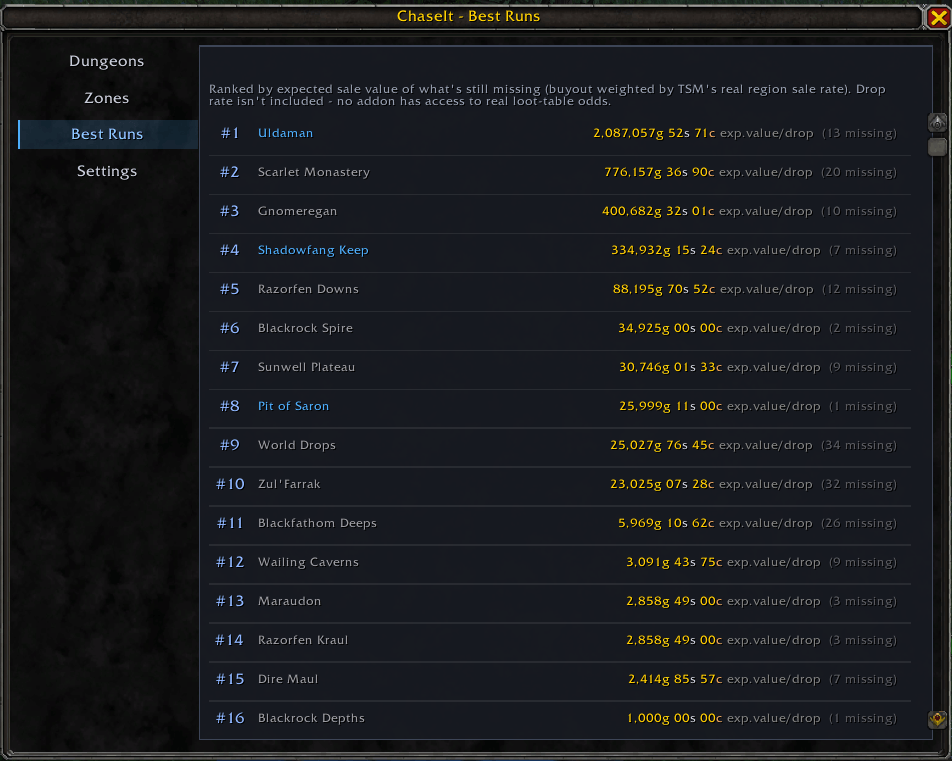Click the 3,091g 43s 75c value
Image resolution: width=952 pixels, height=761 pixels.
[x=675, y=562]
